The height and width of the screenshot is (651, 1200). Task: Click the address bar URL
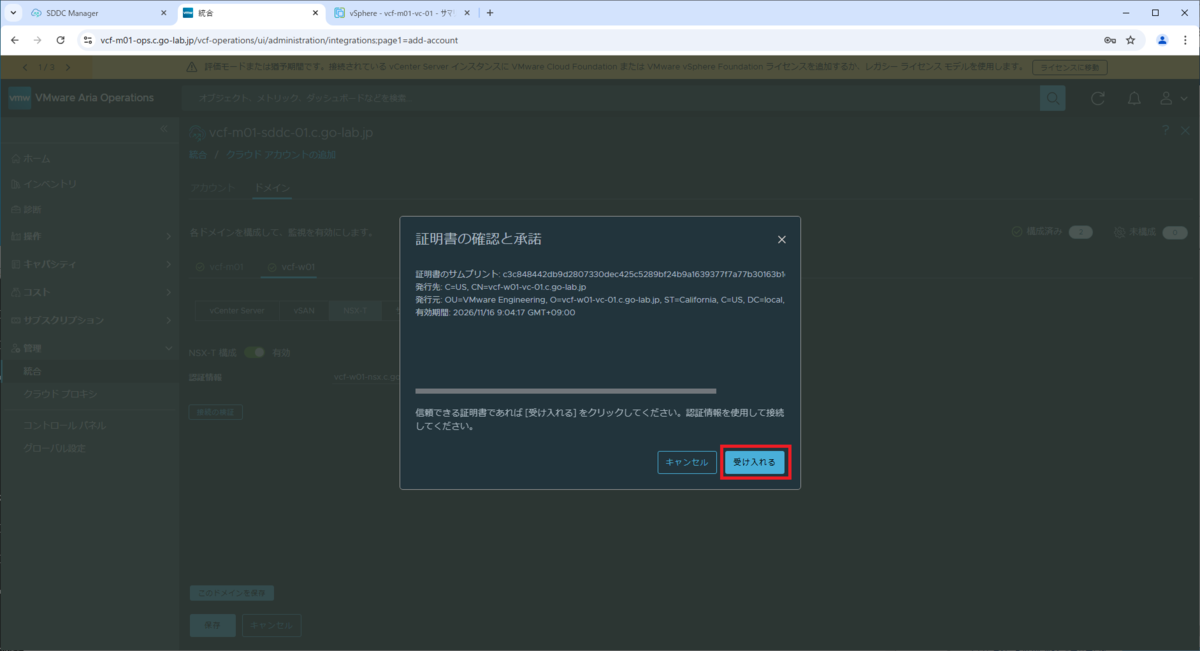(x=280, y=41)
